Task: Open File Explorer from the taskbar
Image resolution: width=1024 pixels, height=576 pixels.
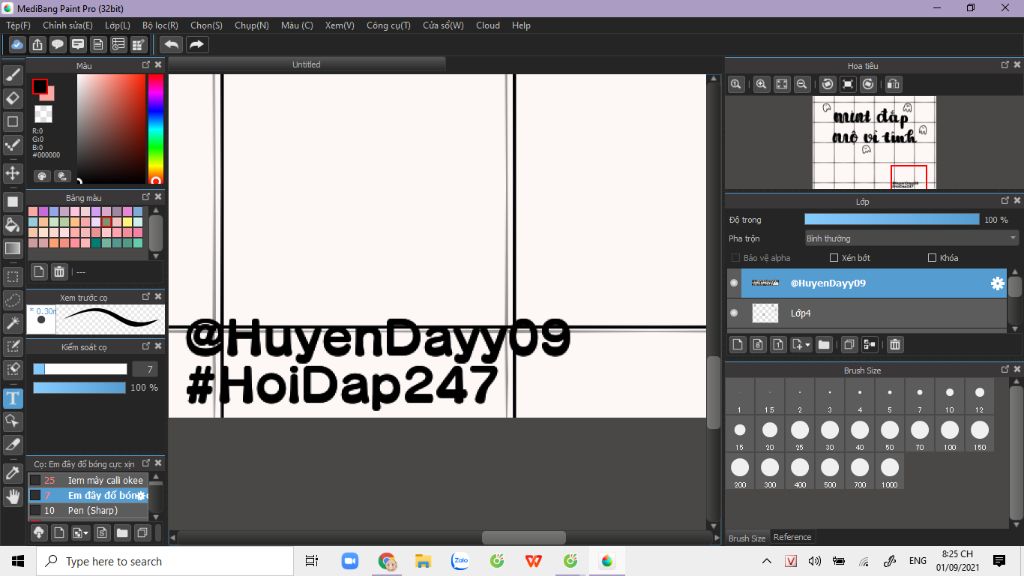Action: coord(423,561)
